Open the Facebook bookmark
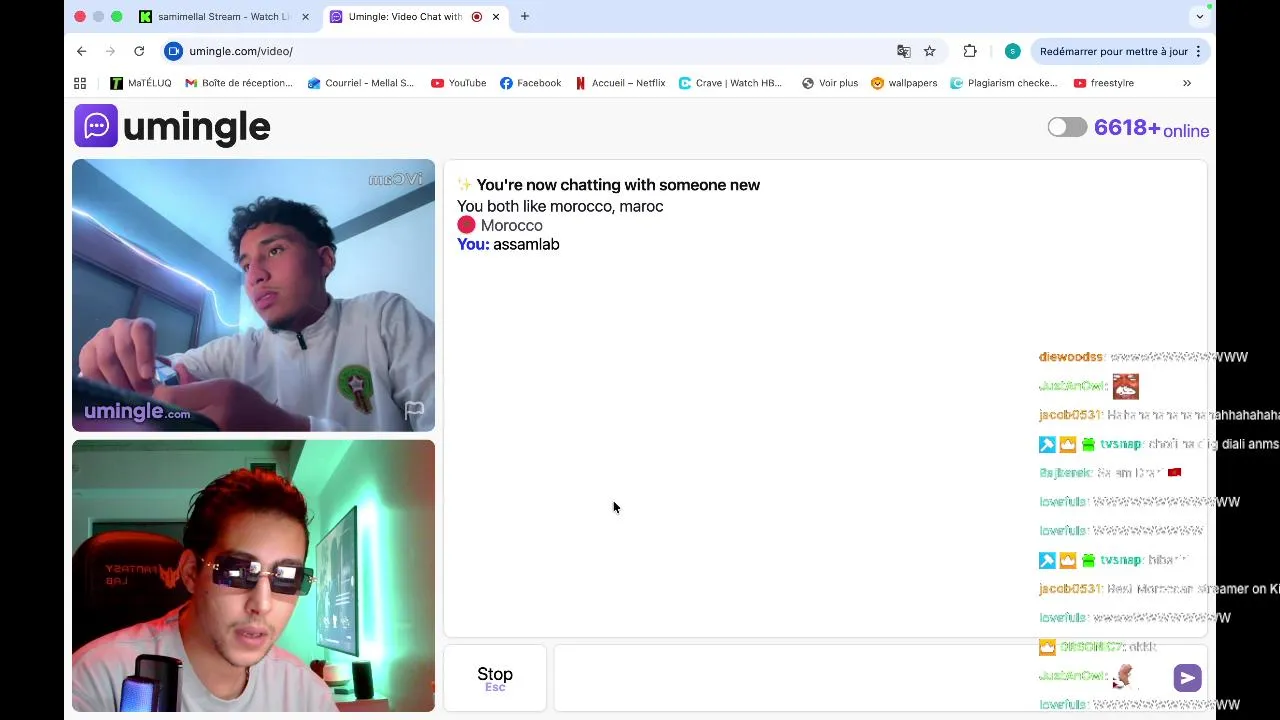The width and height of the screenshot is (1280, 720). (x=530, y=83)
